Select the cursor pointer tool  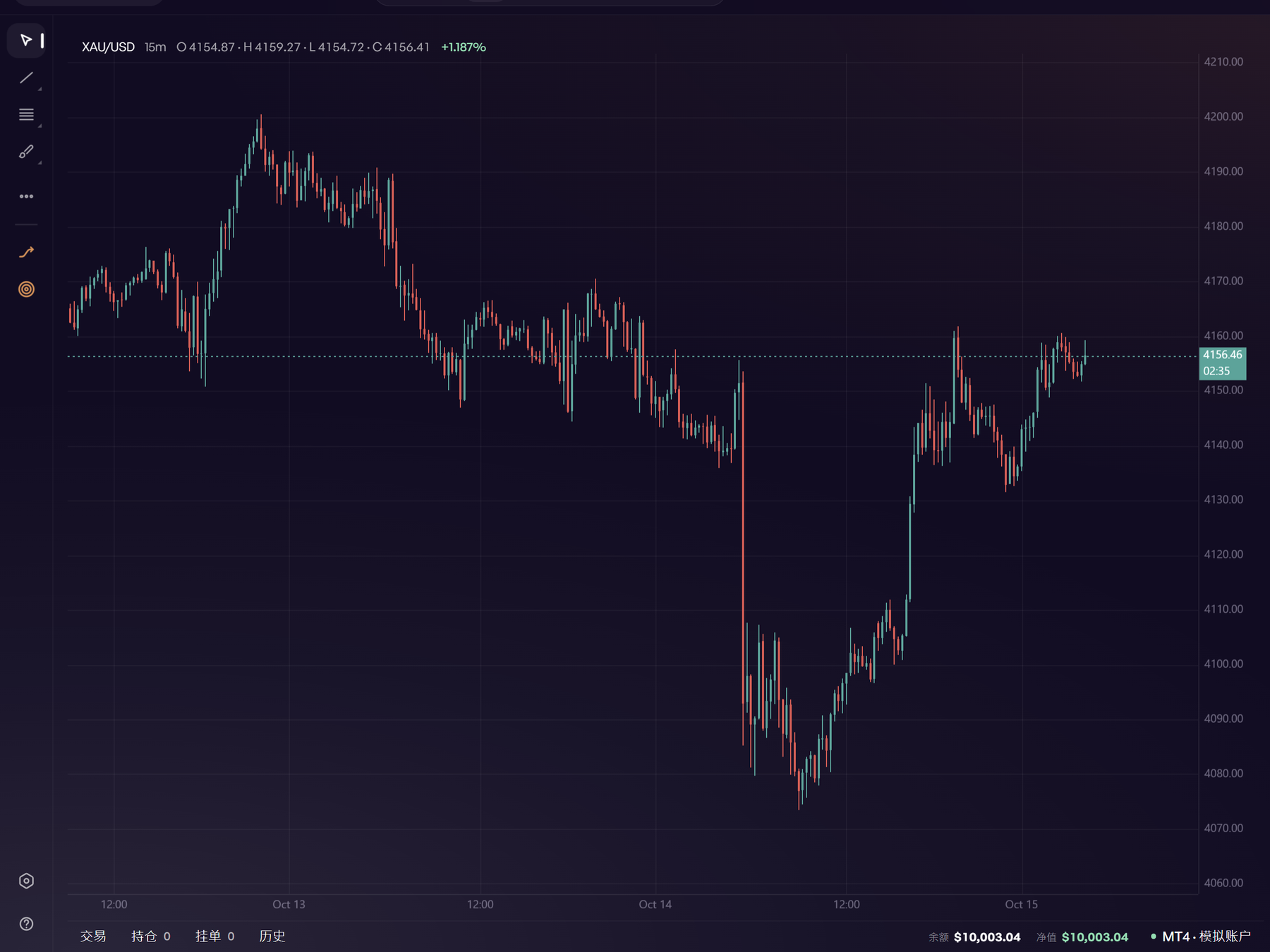coord(26,40)
